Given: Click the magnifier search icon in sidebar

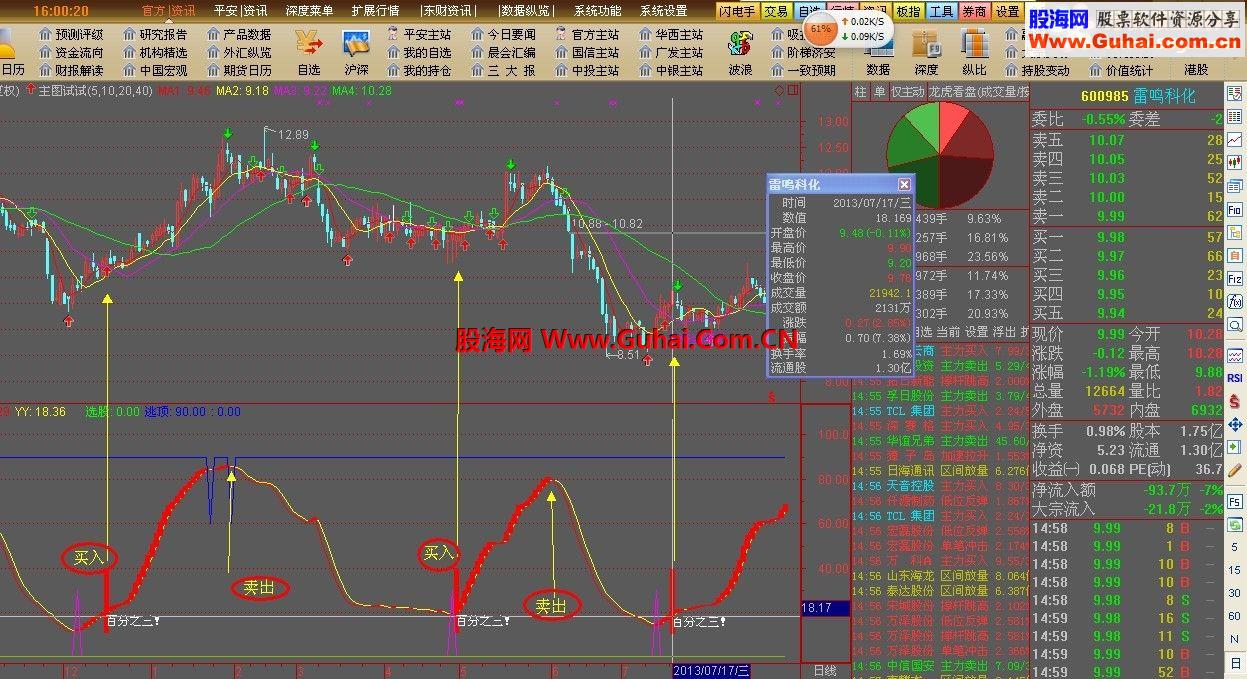Looking at the screenshot, I should pyautogui.click(x=1233, y=323).
